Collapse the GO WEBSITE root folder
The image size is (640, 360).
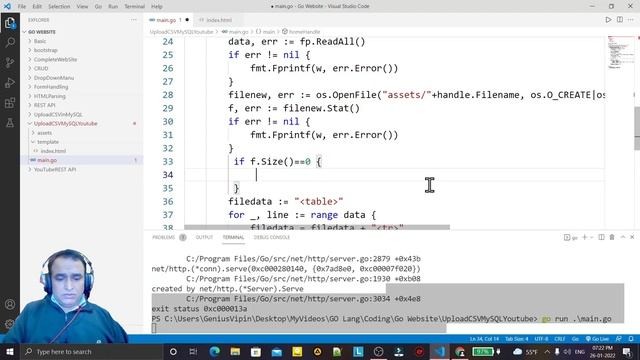42,32
